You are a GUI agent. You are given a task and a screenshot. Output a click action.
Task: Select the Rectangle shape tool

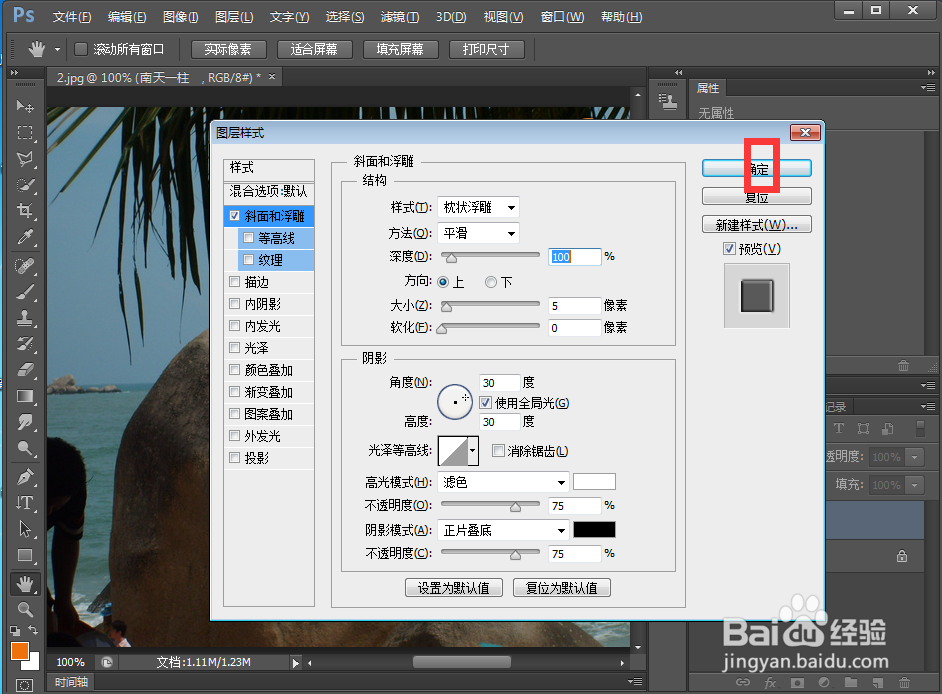point(25,555)
